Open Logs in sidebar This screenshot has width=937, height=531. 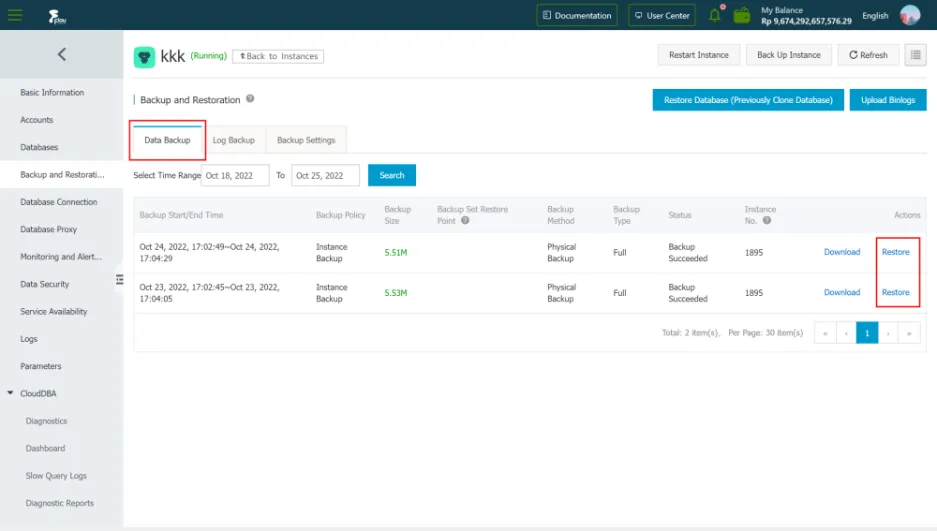[x=29, y=339]
